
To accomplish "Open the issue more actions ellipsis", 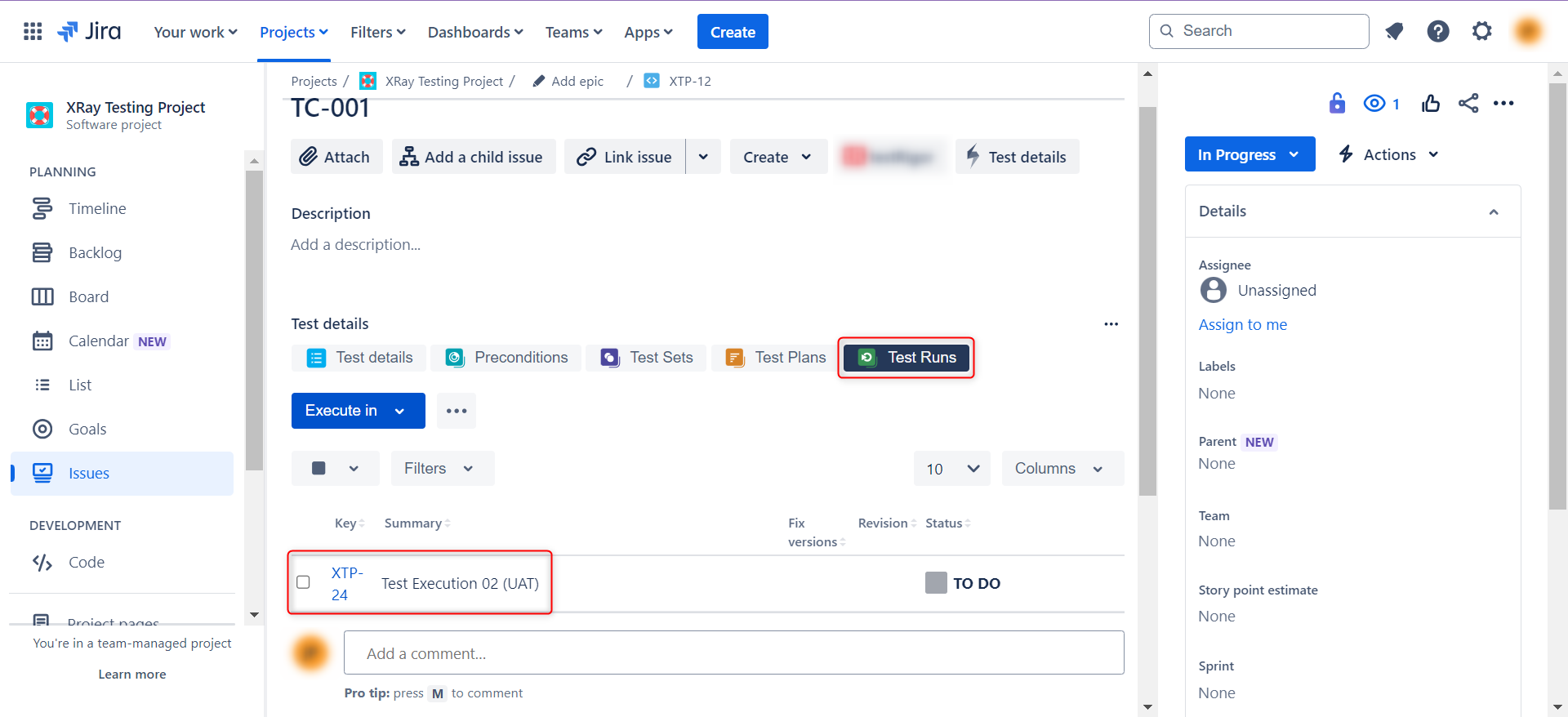I will [x=1503, y=104].
